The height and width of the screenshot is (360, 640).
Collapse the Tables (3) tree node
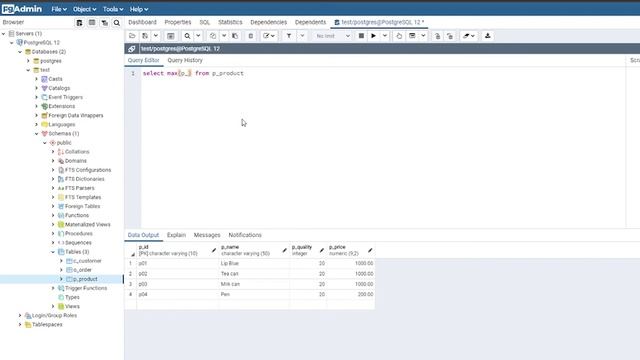[53, 252]
